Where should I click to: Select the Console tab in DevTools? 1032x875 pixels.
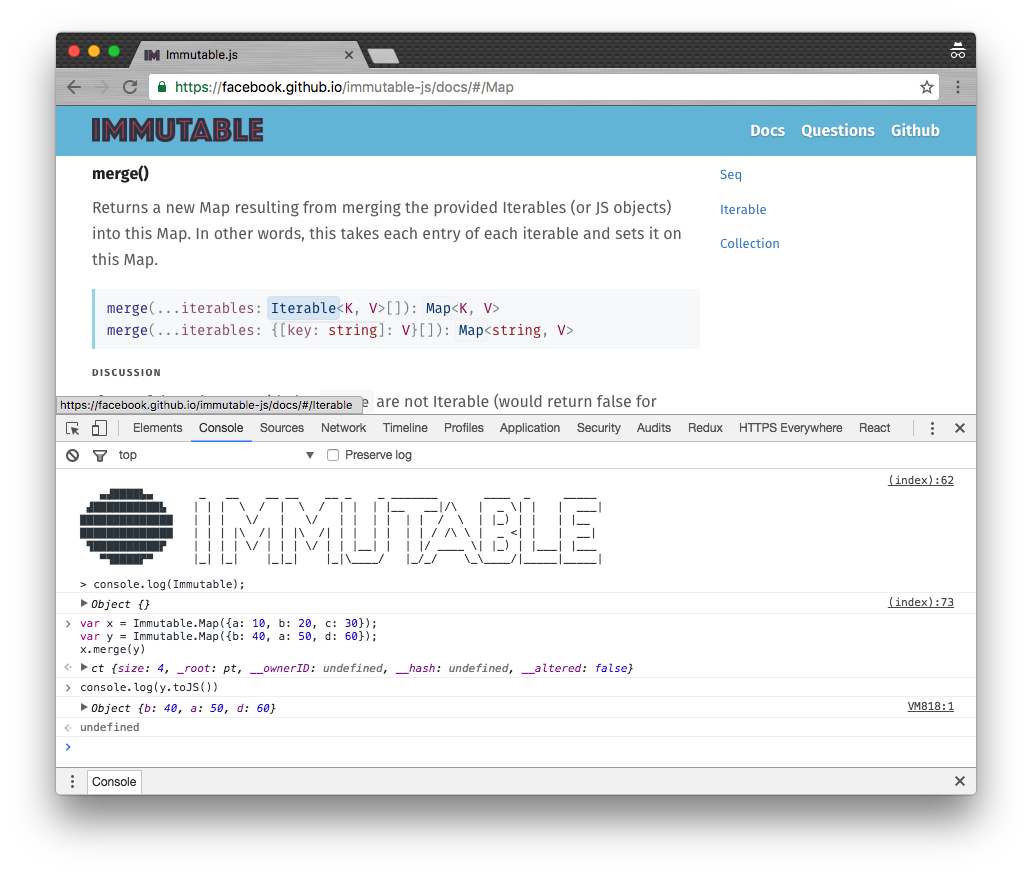tap(221, 428)
